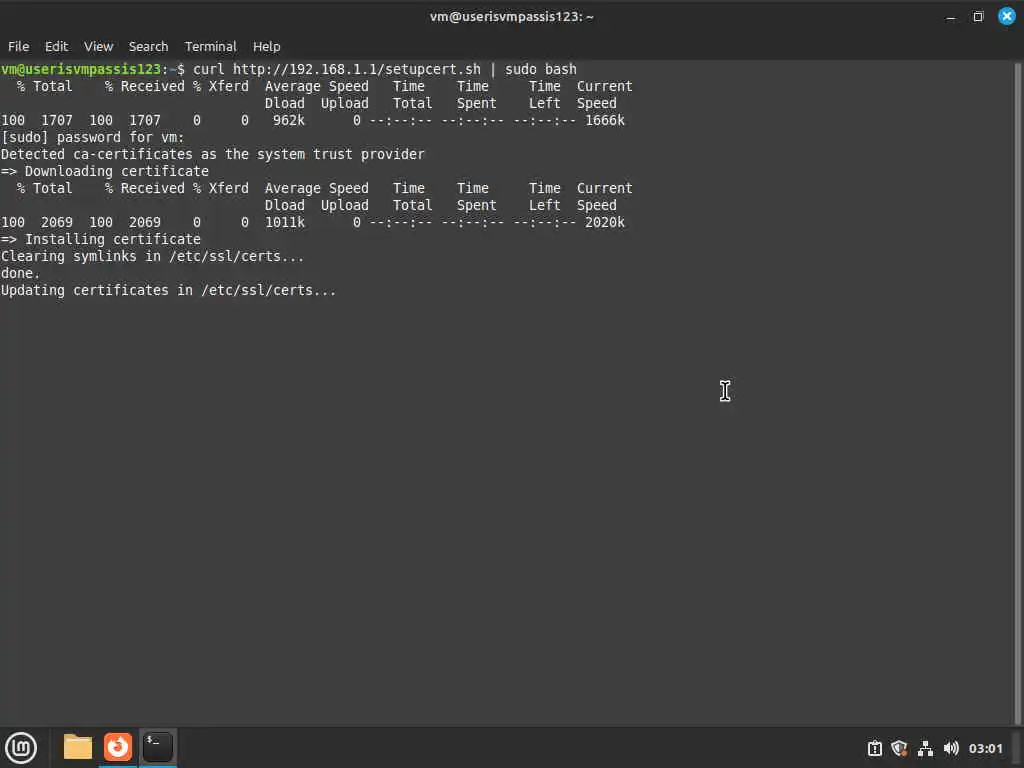The width and height of the screenshot is (1024, 768).
Task: Open the Search menu
Action: pyautogui.click(x=148, y=46)
